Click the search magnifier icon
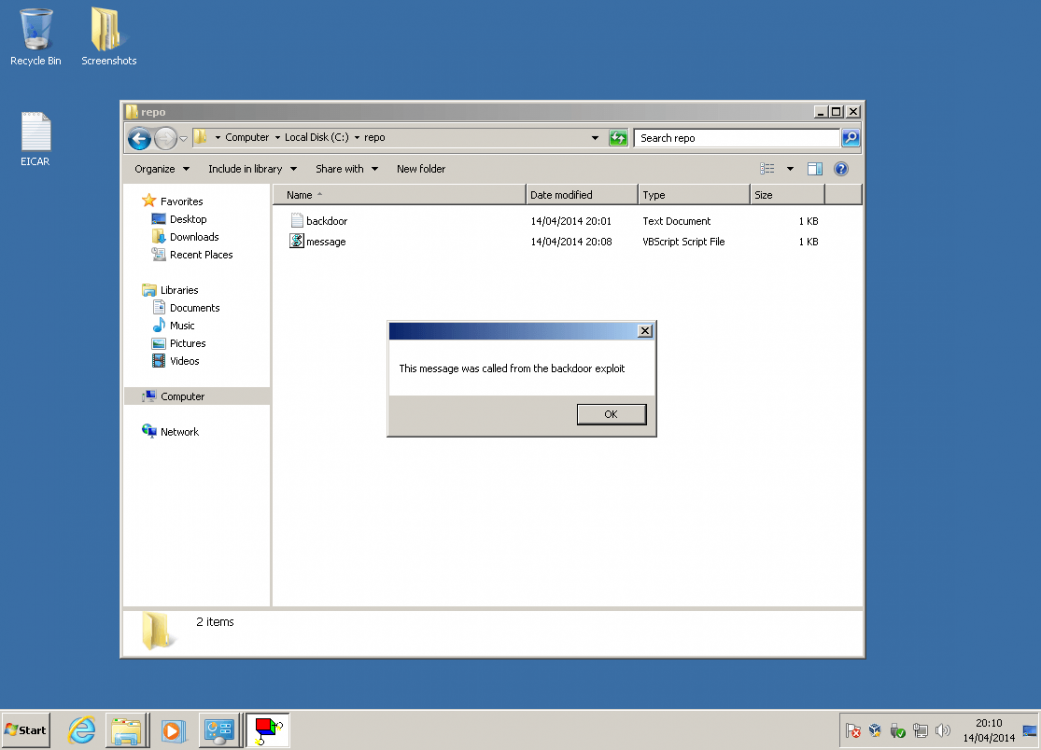The width and height of the screenshot is (1041, 750). [850, 137]
